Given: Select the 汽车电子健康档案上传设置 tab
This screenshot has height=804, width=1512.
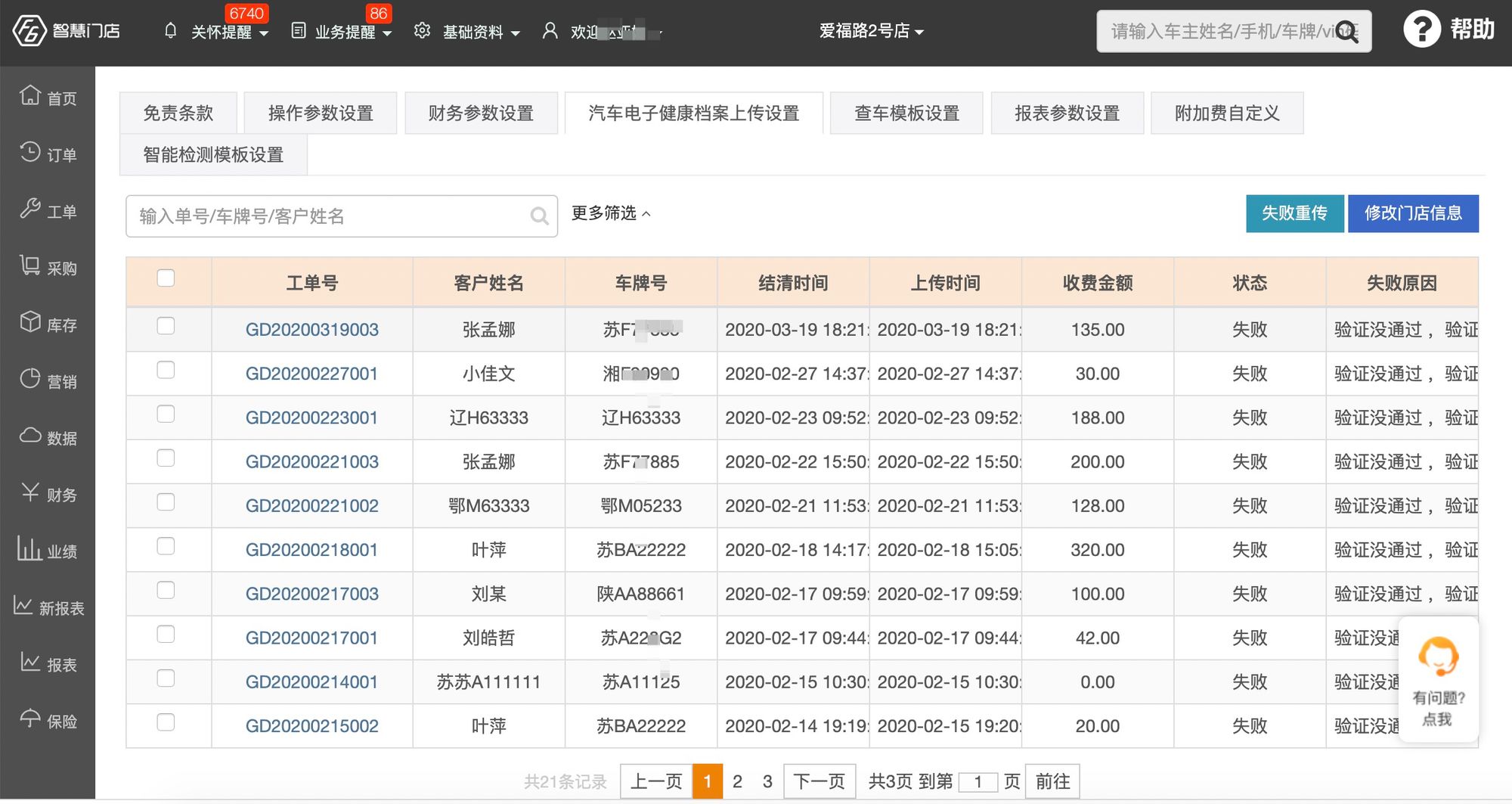Looking at the screenshot, I should pyautogui.click(x=694, y=113).
